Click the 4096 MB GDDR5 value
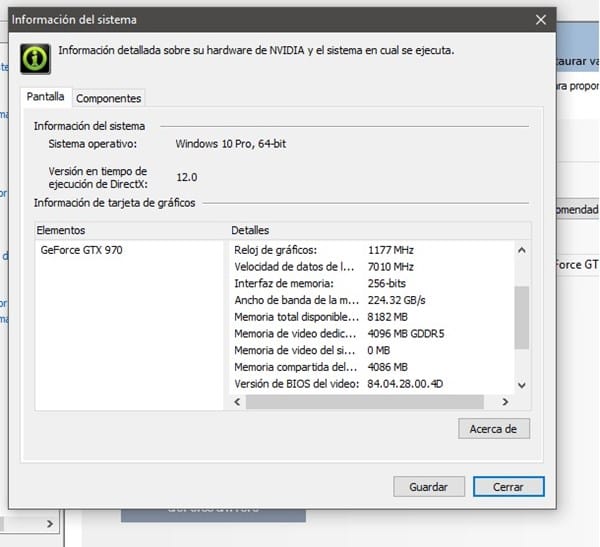This screenshot has height=547, width=600. click(406, 334)
